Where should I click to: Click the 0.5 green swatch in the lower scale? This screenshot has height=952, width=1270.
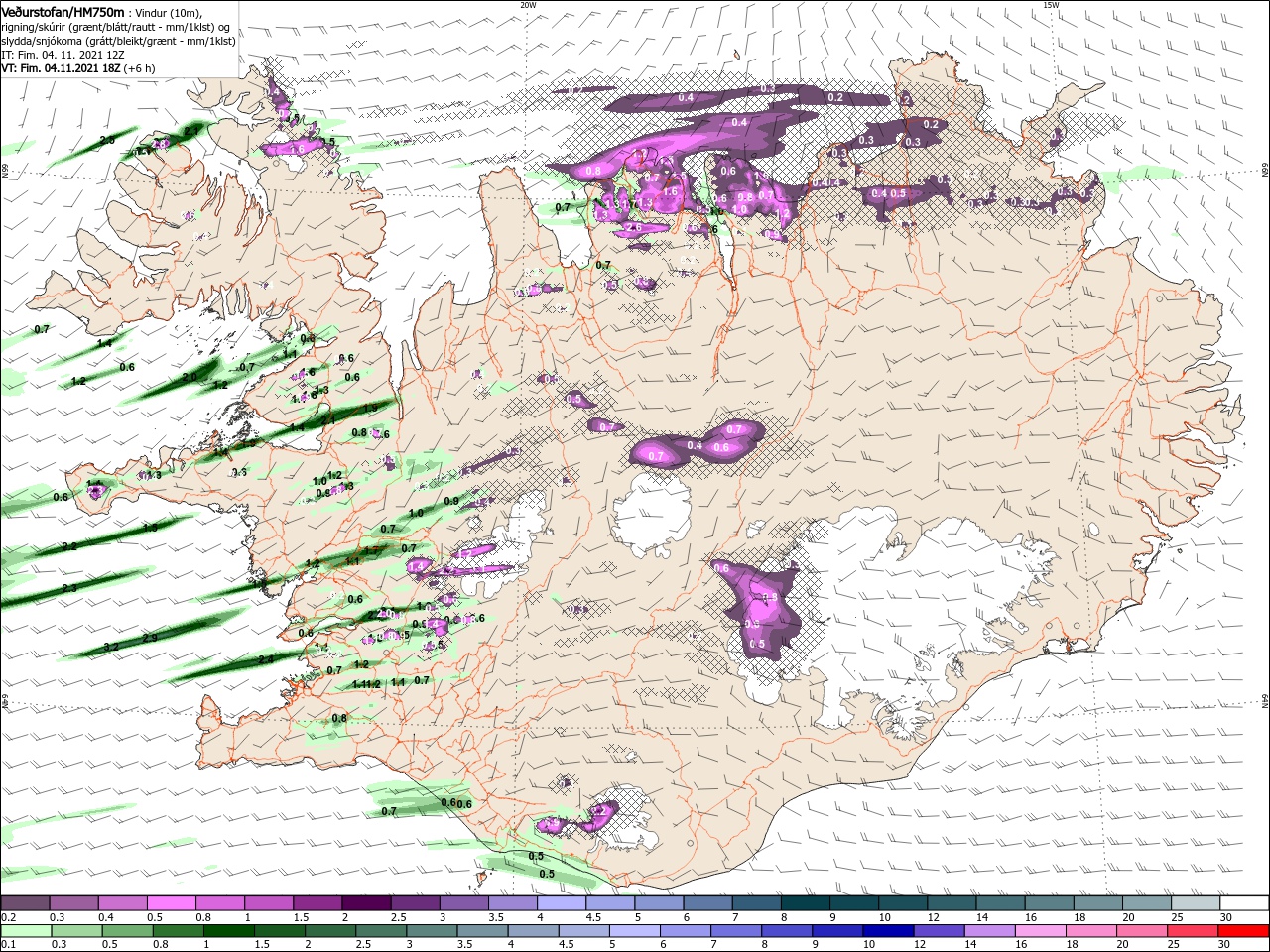tap(127, 931)
